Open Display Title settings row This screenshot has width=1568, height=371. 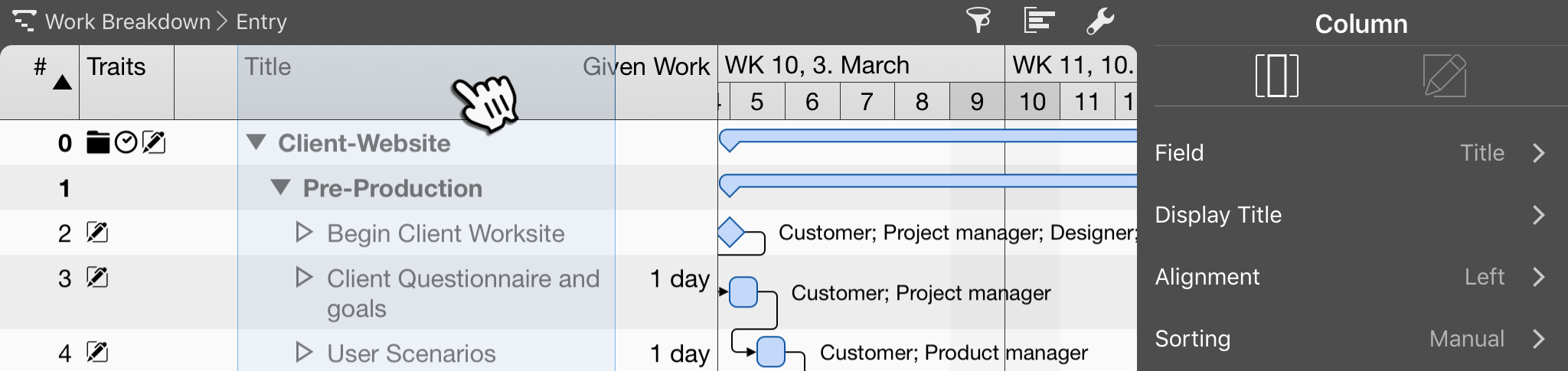pos(1351,215)
